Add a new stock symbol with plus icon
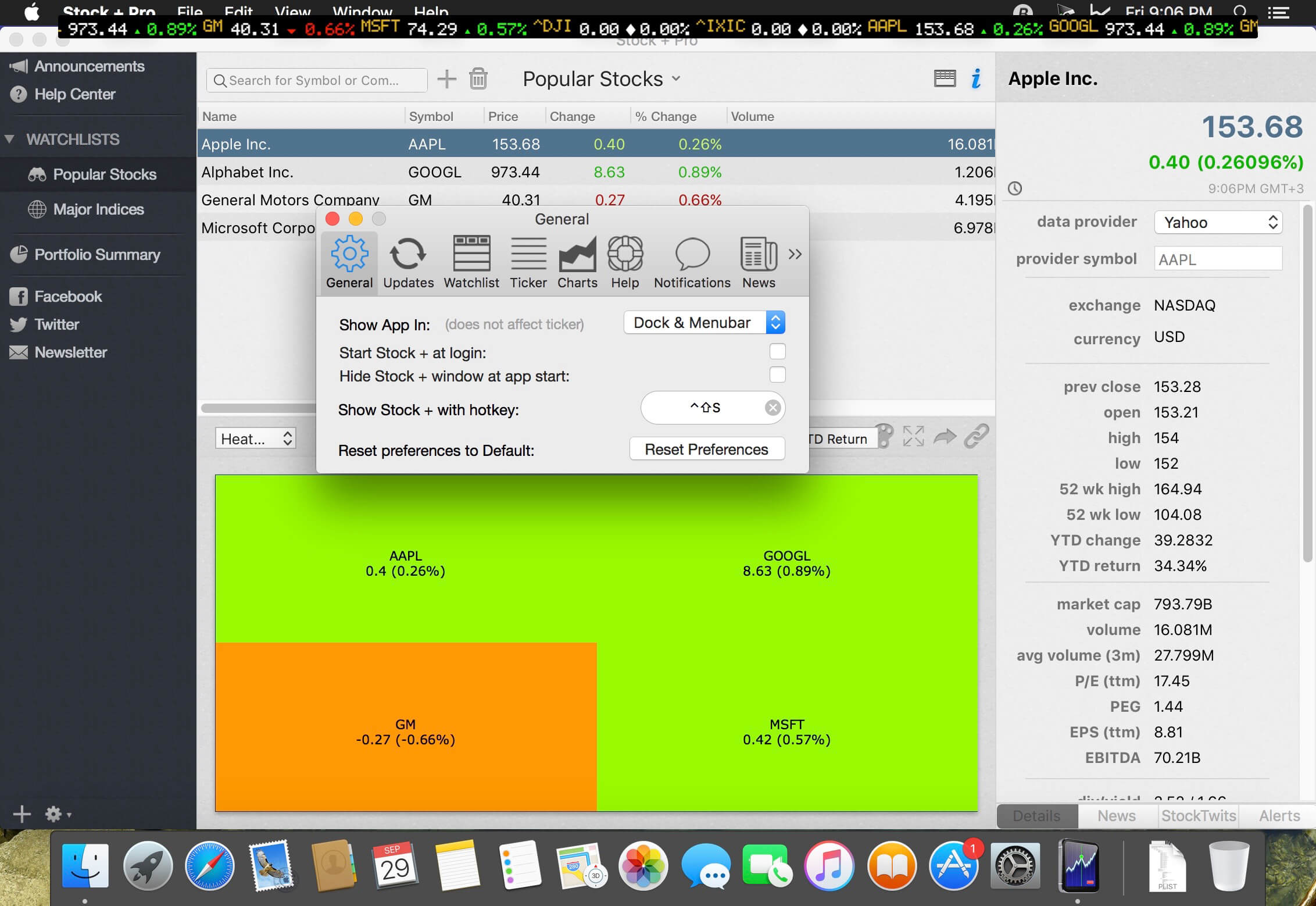The image size is (1316, 906). pyautogui.click(x=446, y=79)
